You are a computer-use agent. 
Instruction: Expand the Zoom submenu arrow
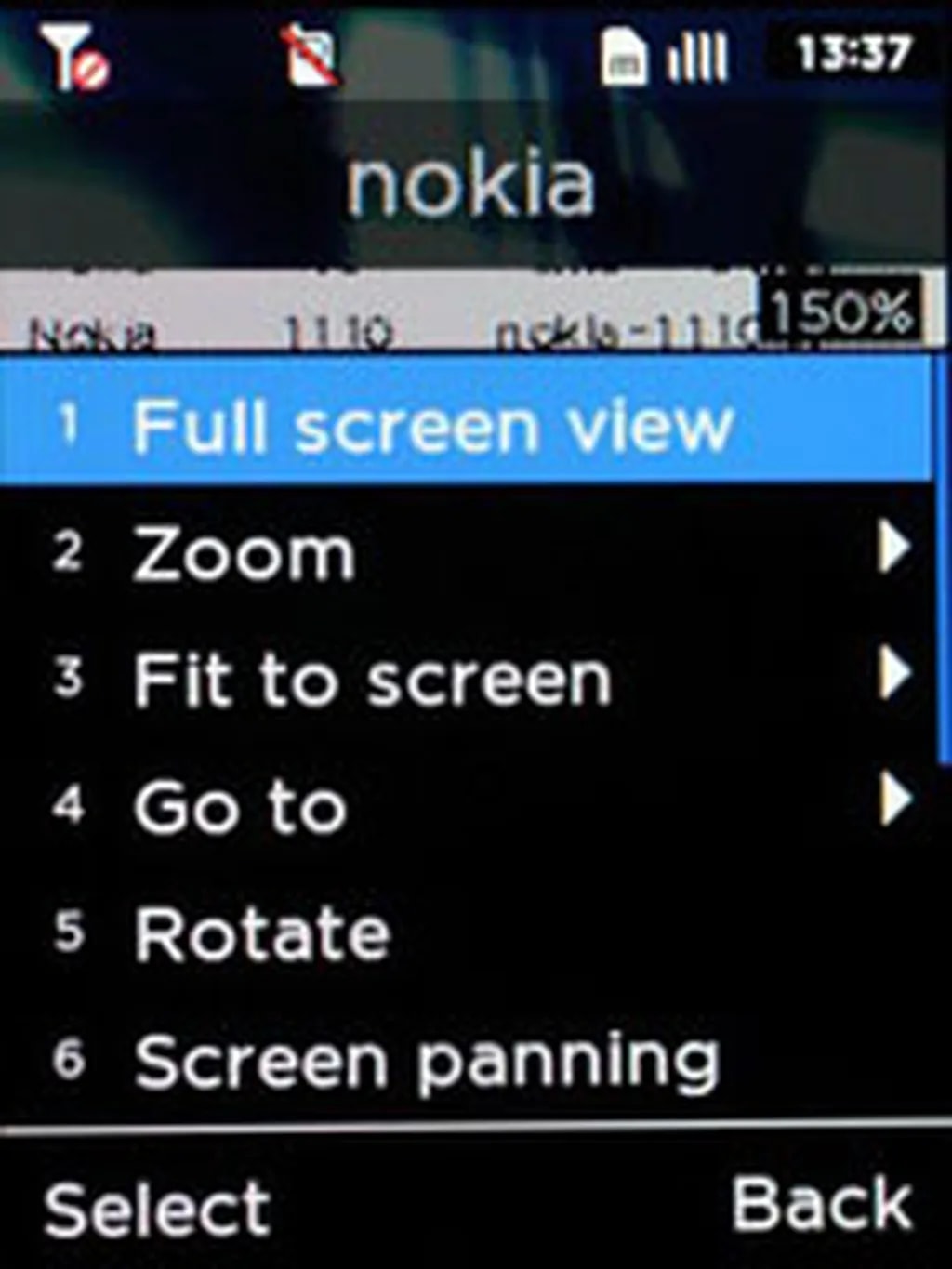[x=893, y=547]
